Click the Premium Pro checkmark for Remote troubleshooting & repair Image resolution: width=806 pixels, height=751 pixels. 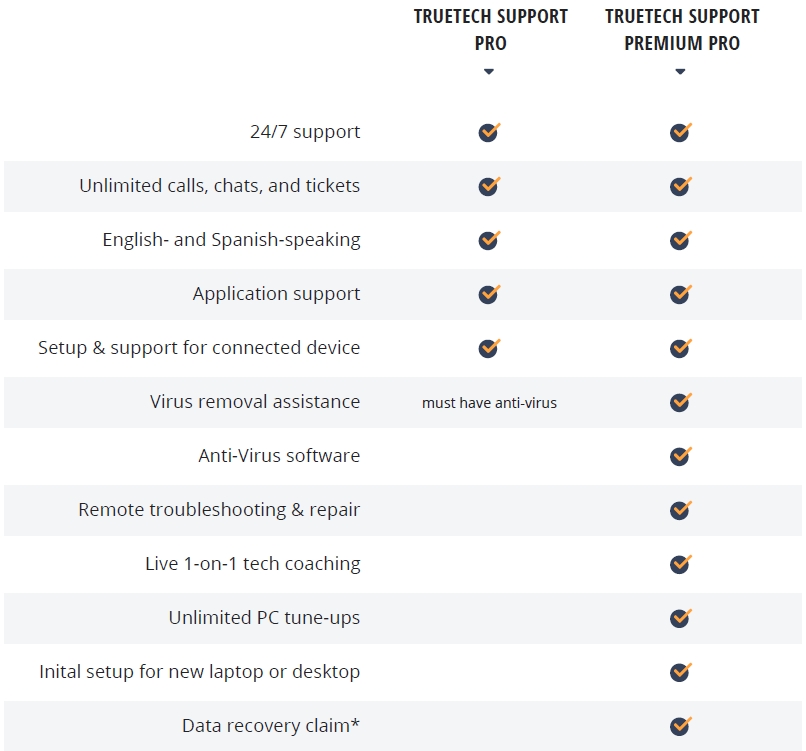click(x=681, y=510)
